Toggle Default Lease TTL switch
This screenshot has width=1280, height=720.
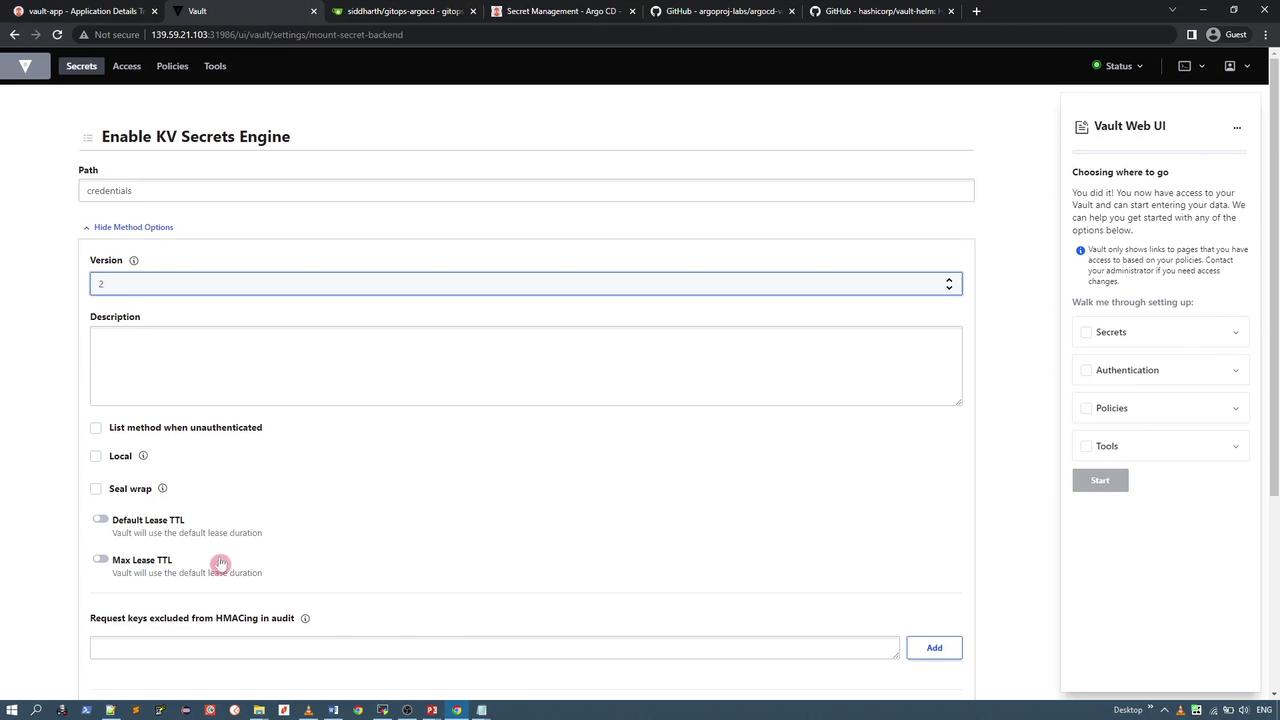tap(100, 519)
